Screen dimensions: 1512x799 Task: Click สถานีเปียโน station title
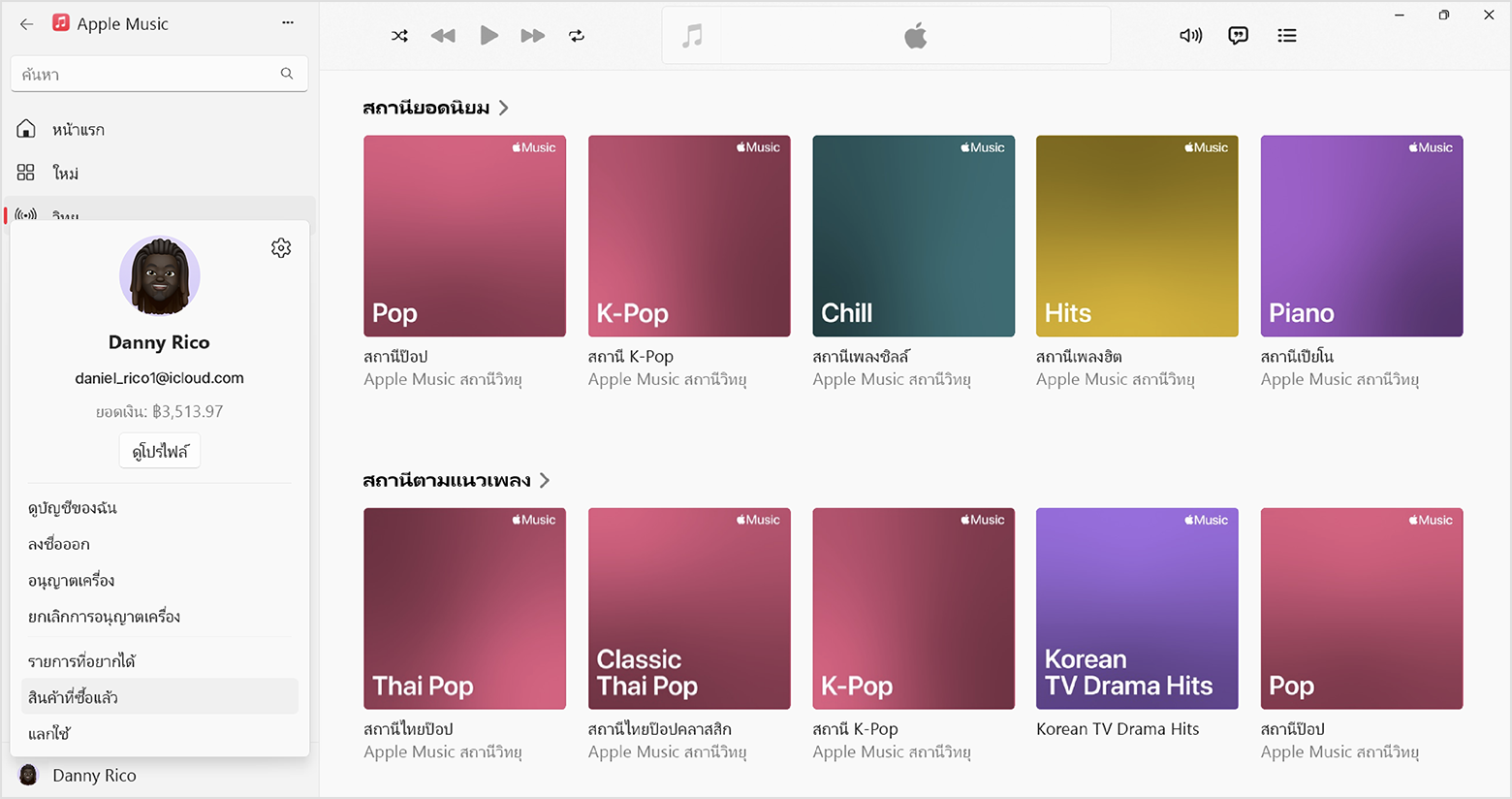click(1297, 357)
